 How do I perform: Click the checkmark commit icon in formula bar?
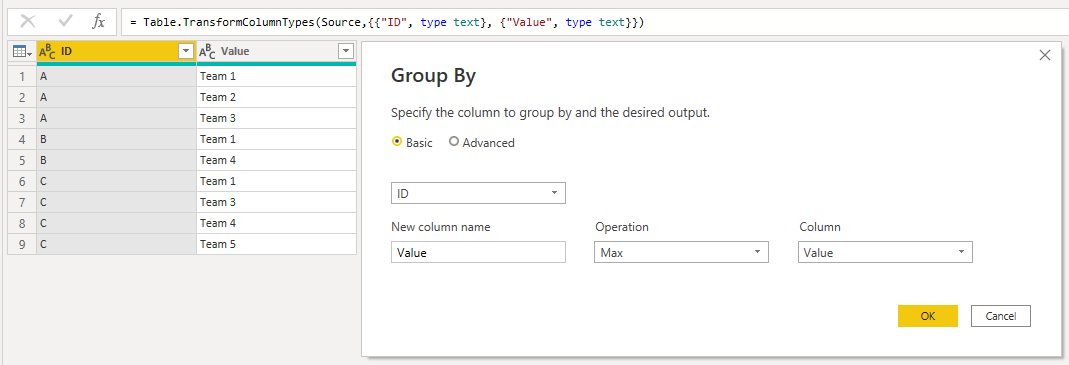coord(66,22)
